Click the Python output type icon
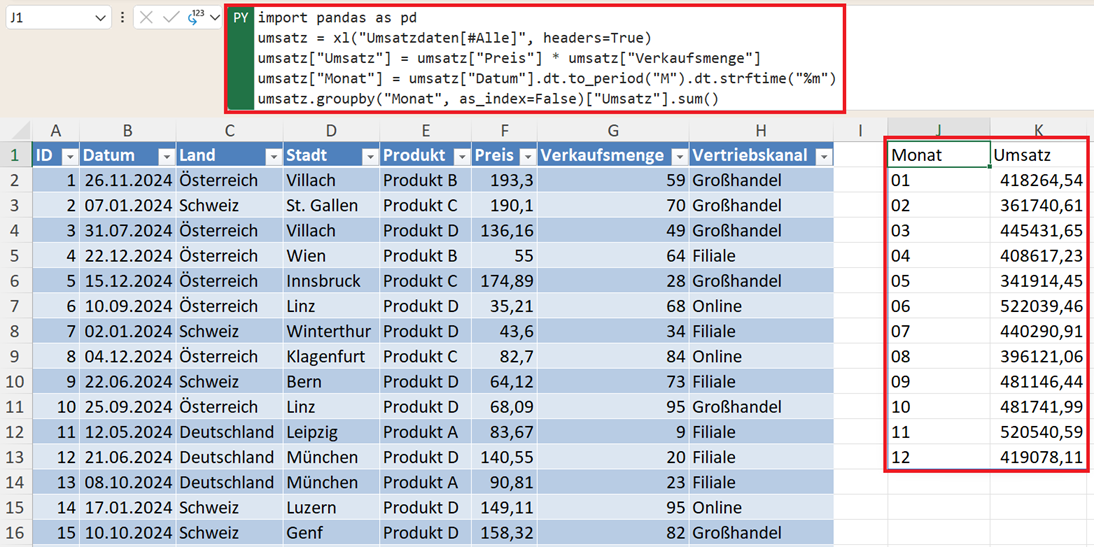 (x=195, y=18)
